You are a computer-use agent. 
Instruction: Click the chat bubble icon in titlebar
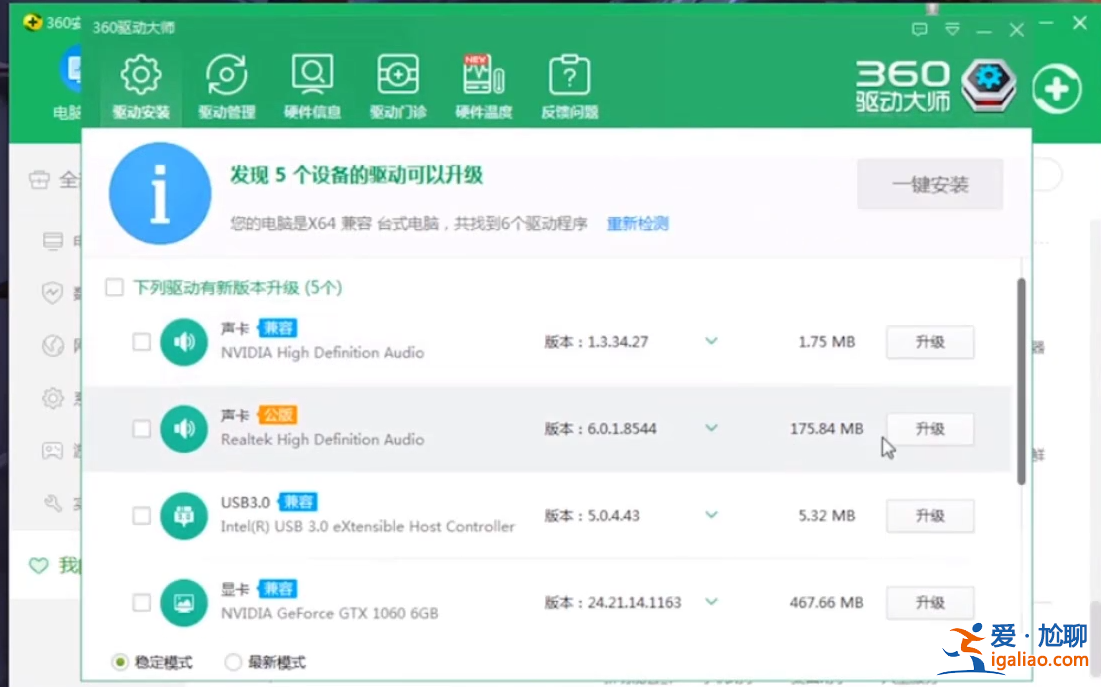919,30
